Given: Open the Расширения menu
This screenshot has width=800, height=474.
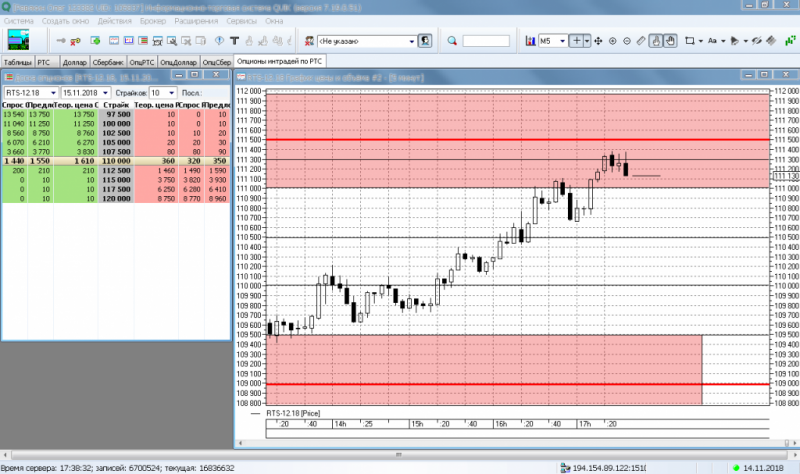Looking at the screenshot, I should (196, 21).
